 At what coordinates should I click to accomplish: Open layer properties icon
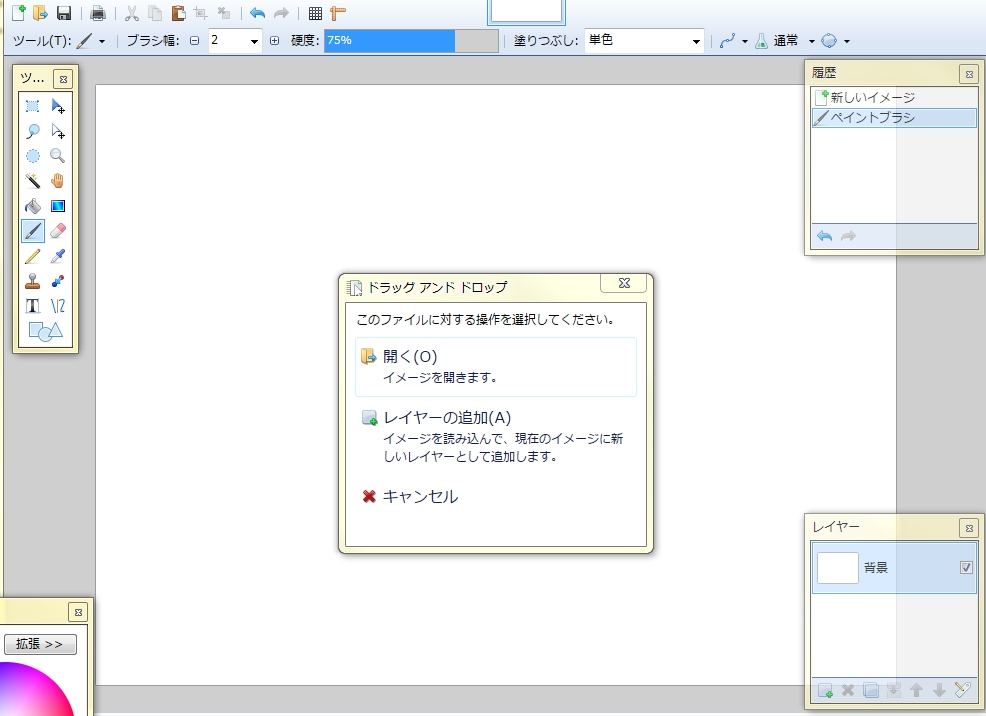[x=962, y=690]
